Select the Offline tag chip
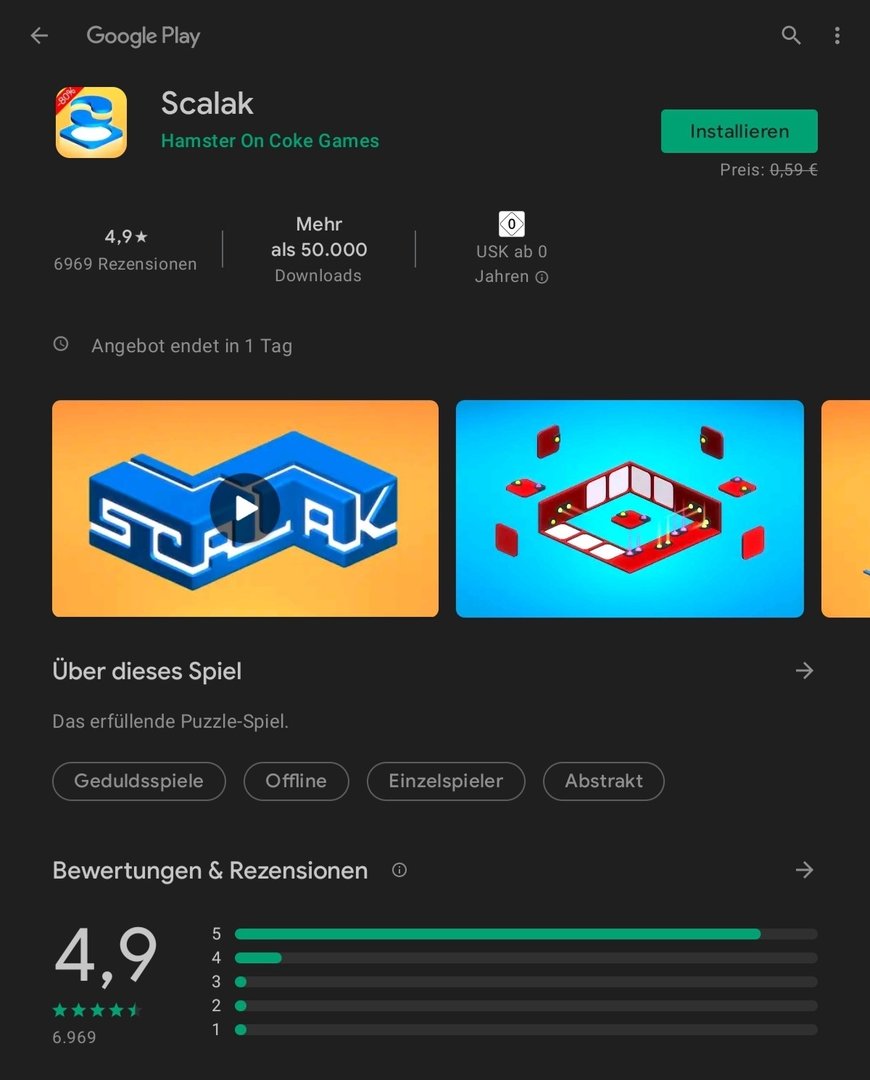This screenshot has width=870, height=1080. coord(296,781)
